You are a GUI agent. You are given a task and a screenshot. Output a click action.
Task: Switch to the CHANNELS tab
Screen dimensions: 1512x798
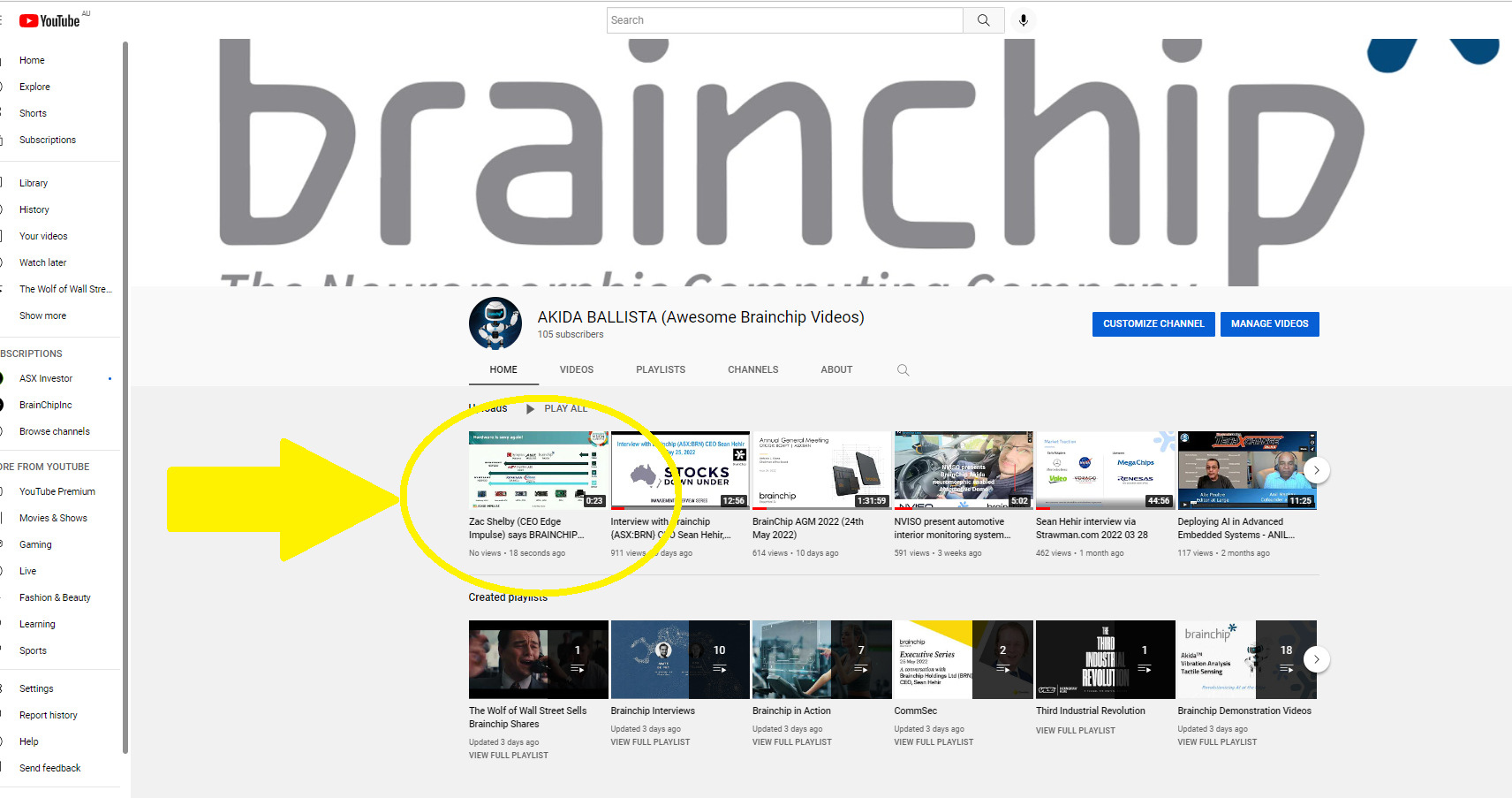pyautogui.click(x=753, y=370)
